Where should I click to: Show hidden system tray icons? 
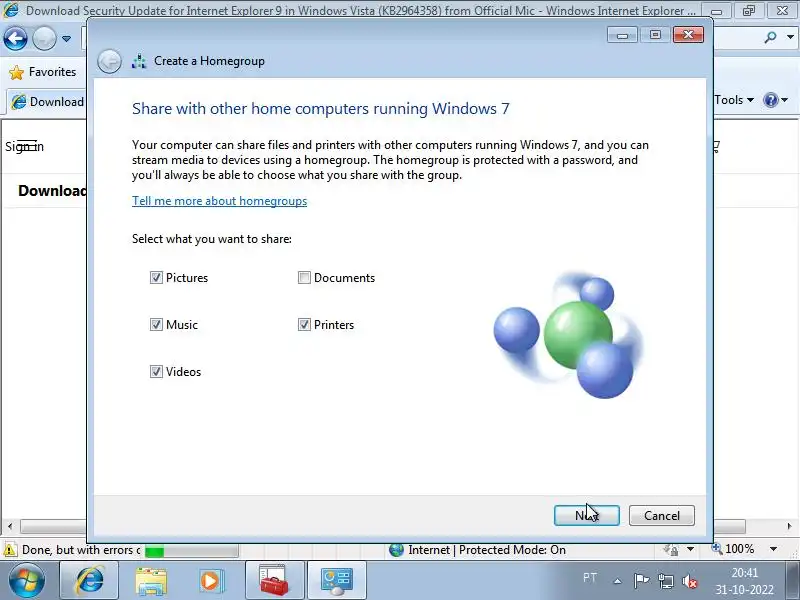pos(617,581)
